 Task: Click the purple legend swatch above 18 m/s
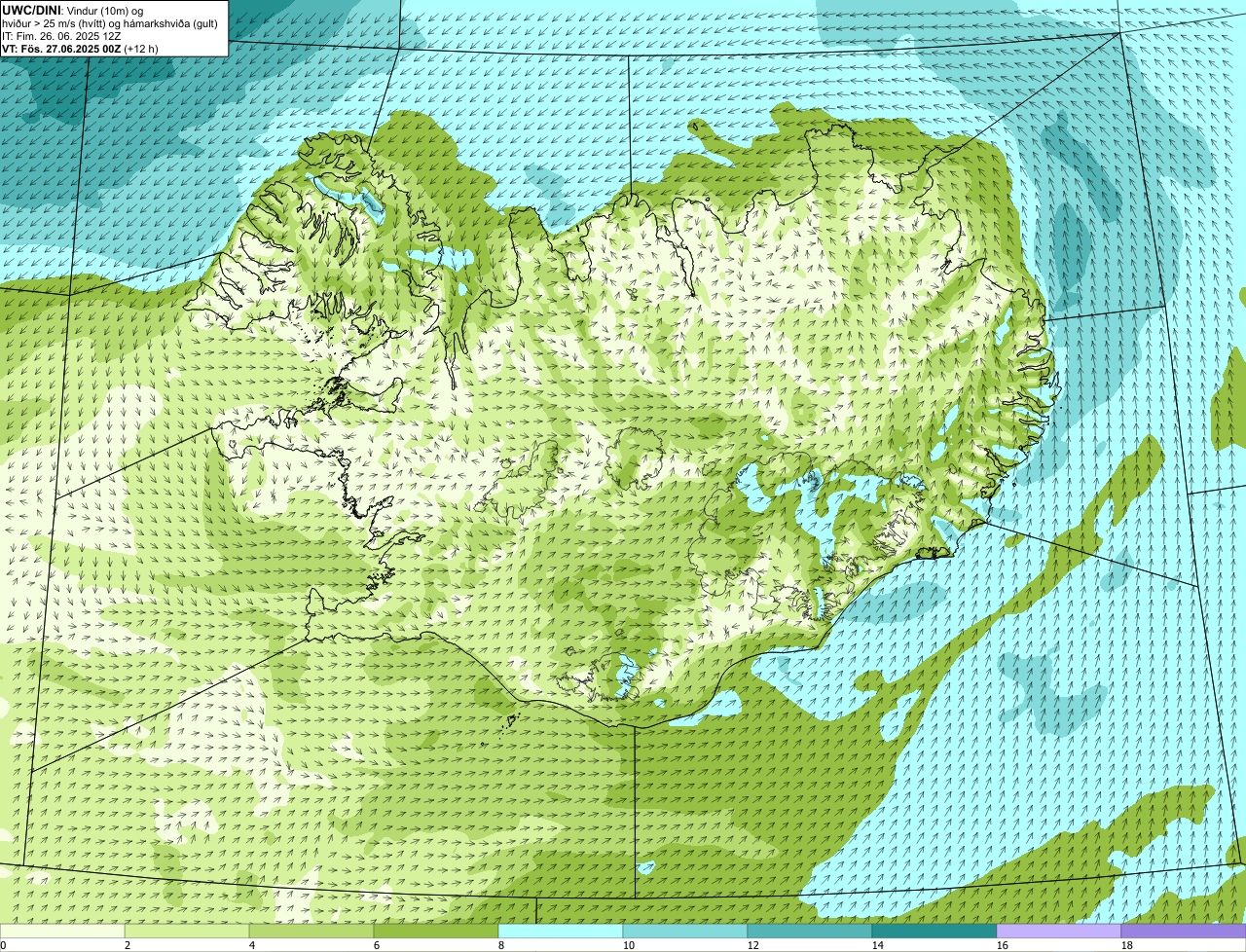coord(1184,931)
